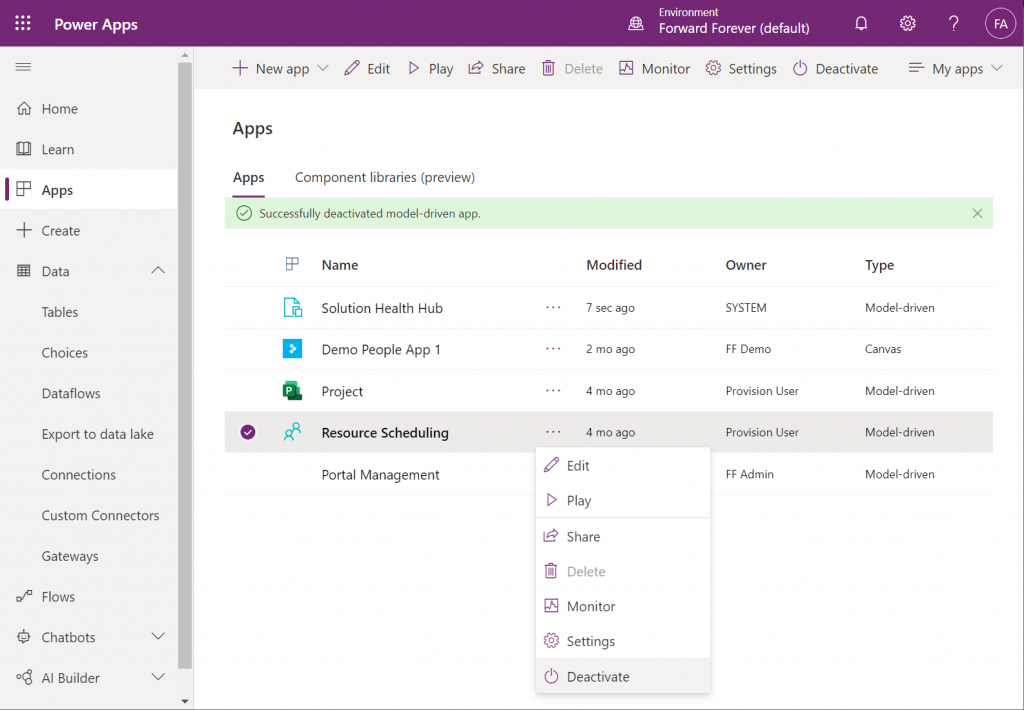
Task: Open the app launcher waffle icon
Action: pyautogui.click(x=23, y=24)
